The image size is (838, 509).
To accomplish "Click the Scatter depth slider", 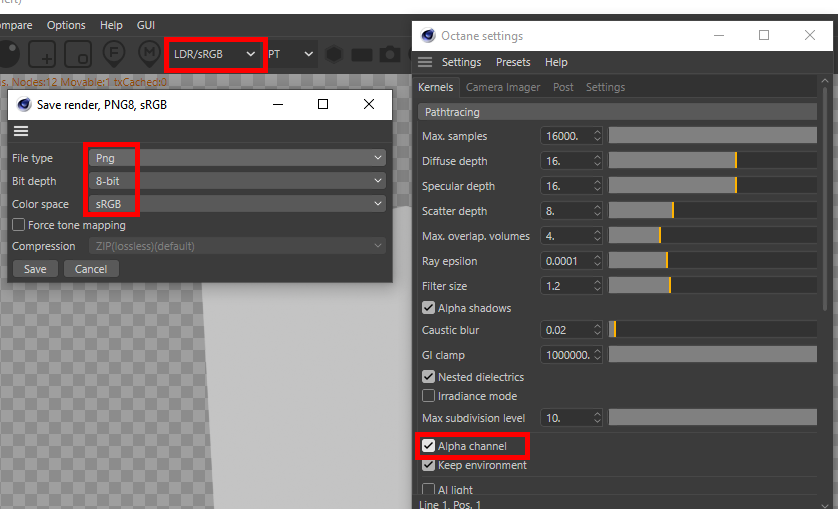I will [712, 211].
